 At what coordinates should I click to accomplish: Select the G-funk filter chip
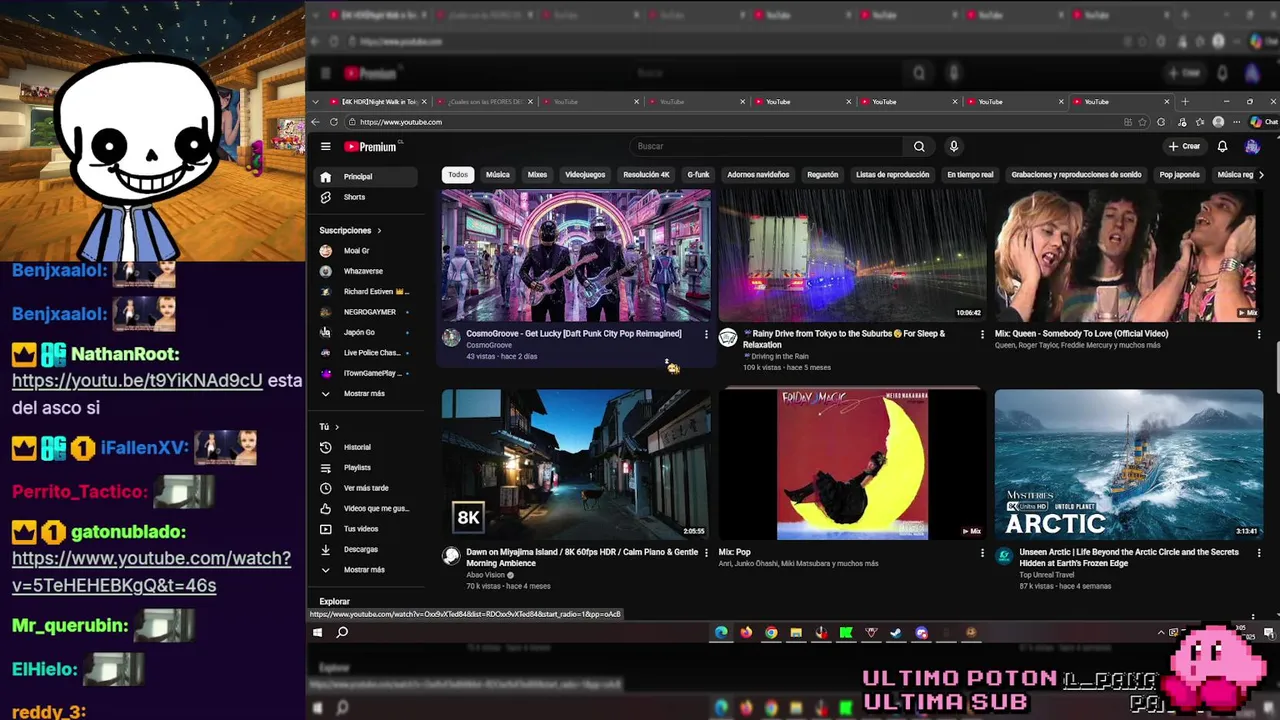(x=698, y=175)
